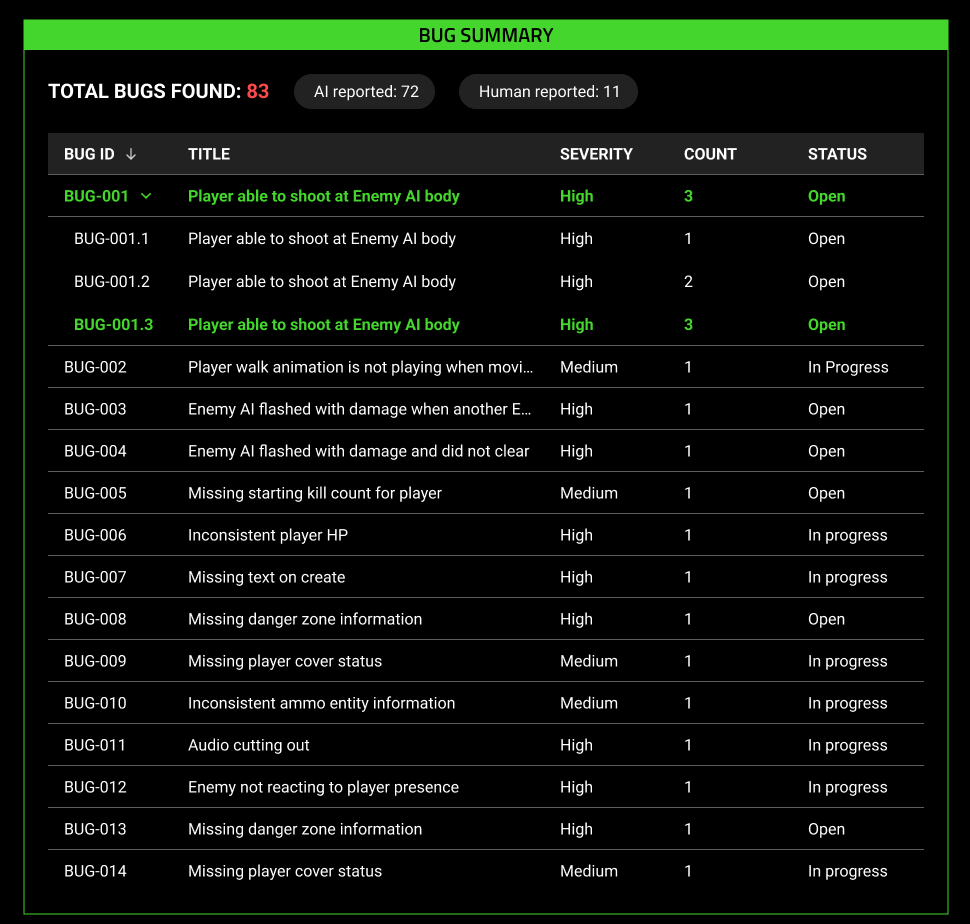This screenshot has height=924, width=970.
Task: Click BUG-013 title 'Missing danger zone information'
Action: coord(305,830)
